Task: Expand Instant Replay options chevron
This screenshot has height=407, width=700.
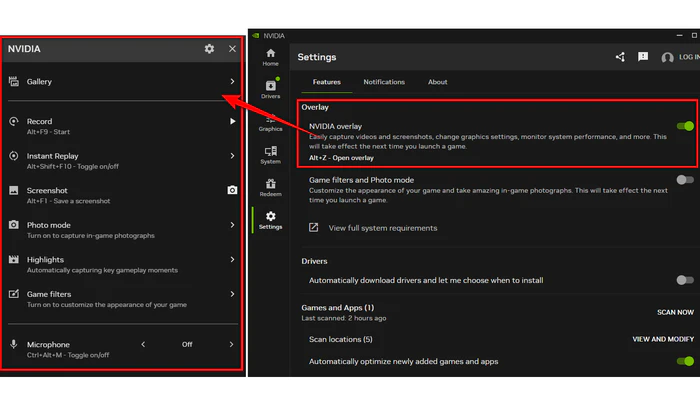Action: pos(232,156)
